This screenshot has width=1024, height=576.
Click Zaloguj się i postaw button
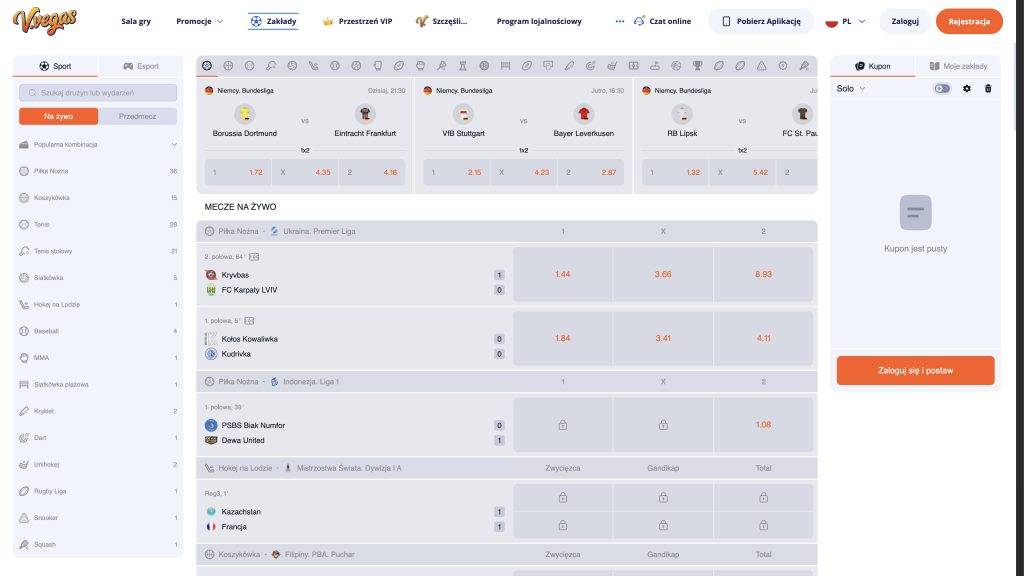click(x=916, y=370)
